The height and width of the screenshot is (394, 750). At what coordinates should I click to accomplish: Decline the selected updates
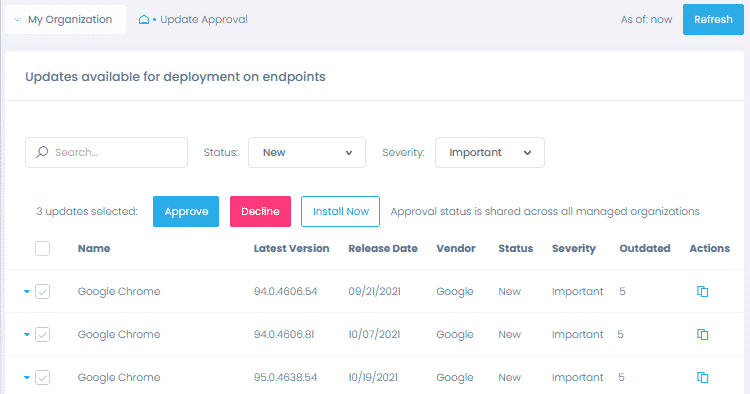260,211
